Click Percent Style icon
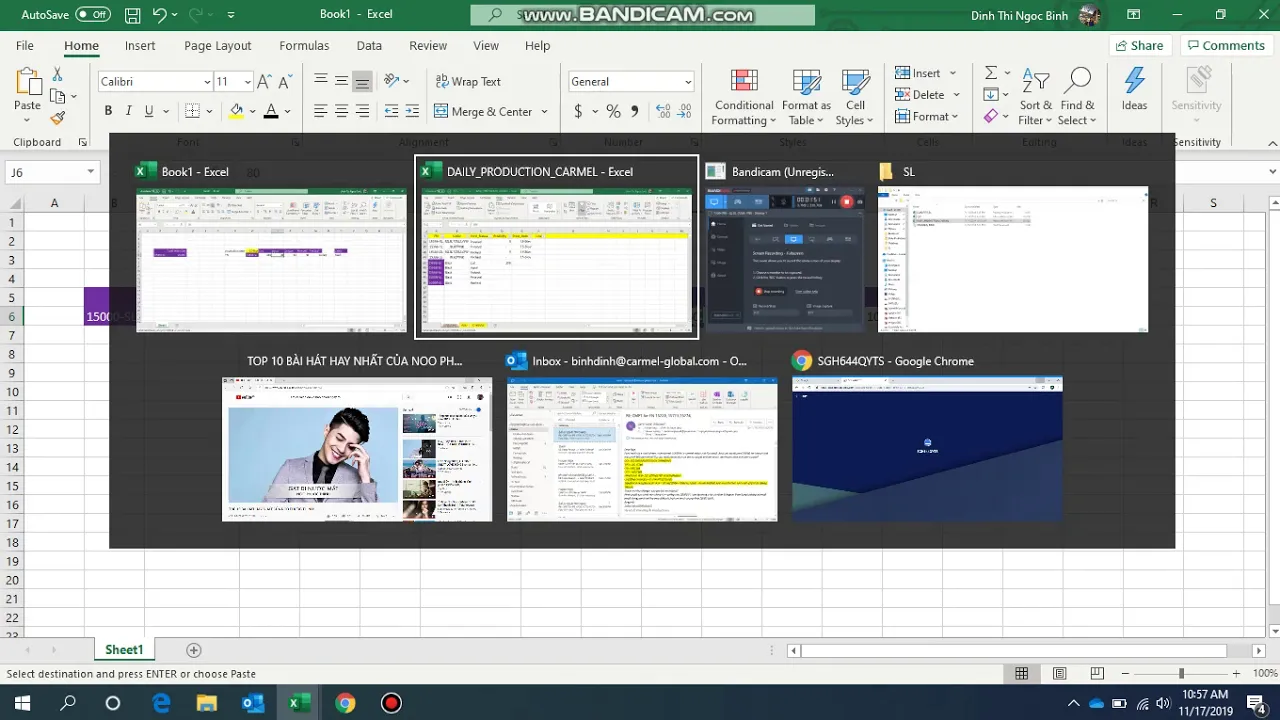This screenshot has width=1280, height=720. coord(613,111)
